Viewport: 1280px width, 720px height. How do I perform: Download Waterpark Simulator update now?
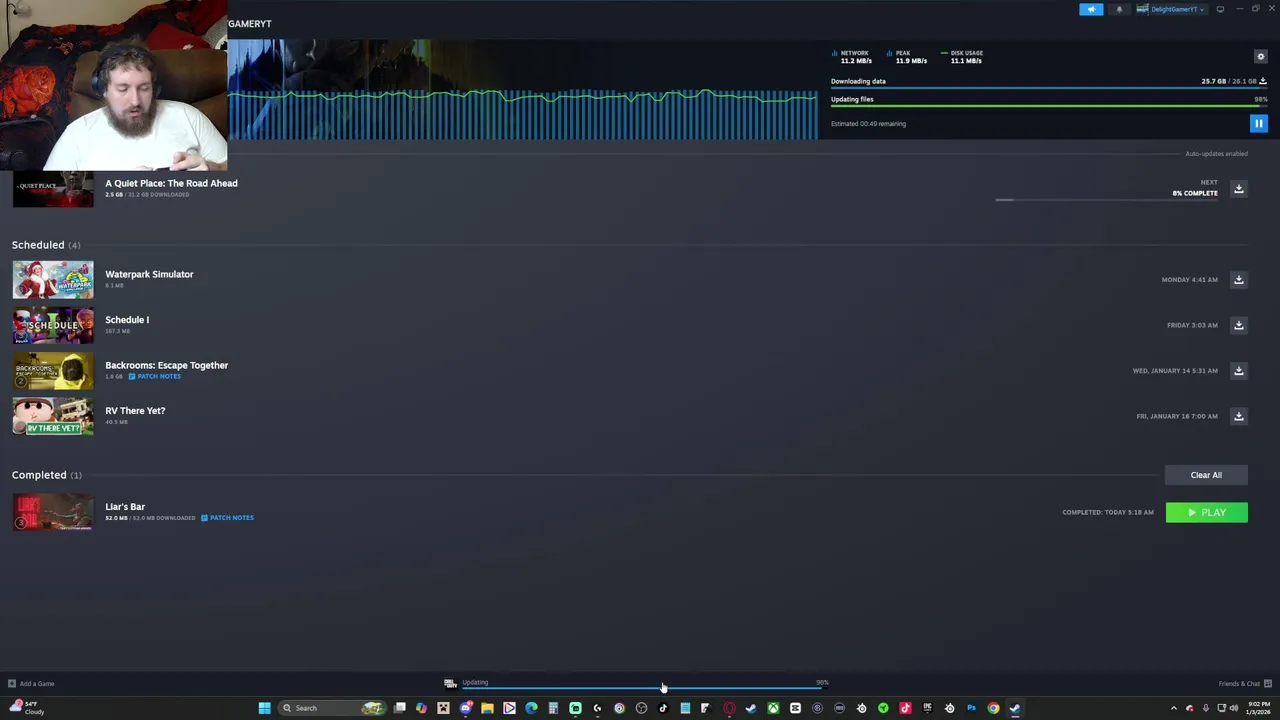click(x=1238, y=280)
